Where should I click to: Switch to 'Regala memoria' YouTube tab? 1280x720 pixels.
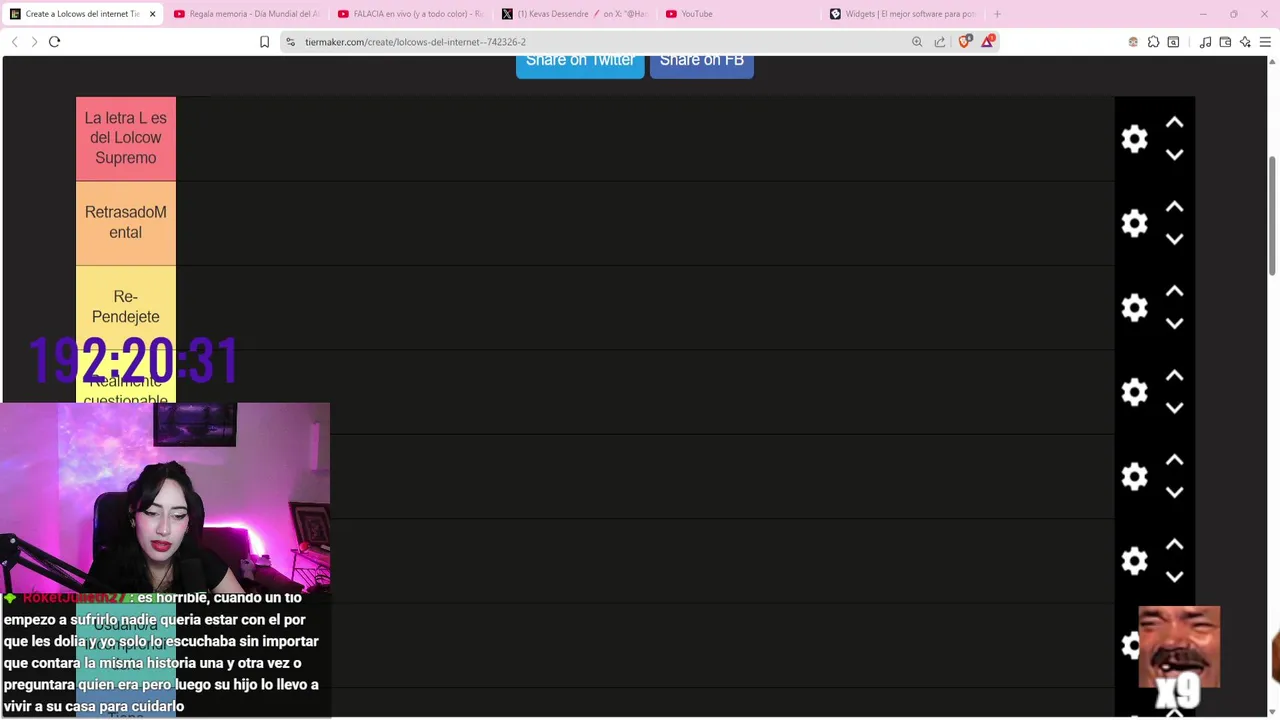pyautogui.click(x=246, y=14)
